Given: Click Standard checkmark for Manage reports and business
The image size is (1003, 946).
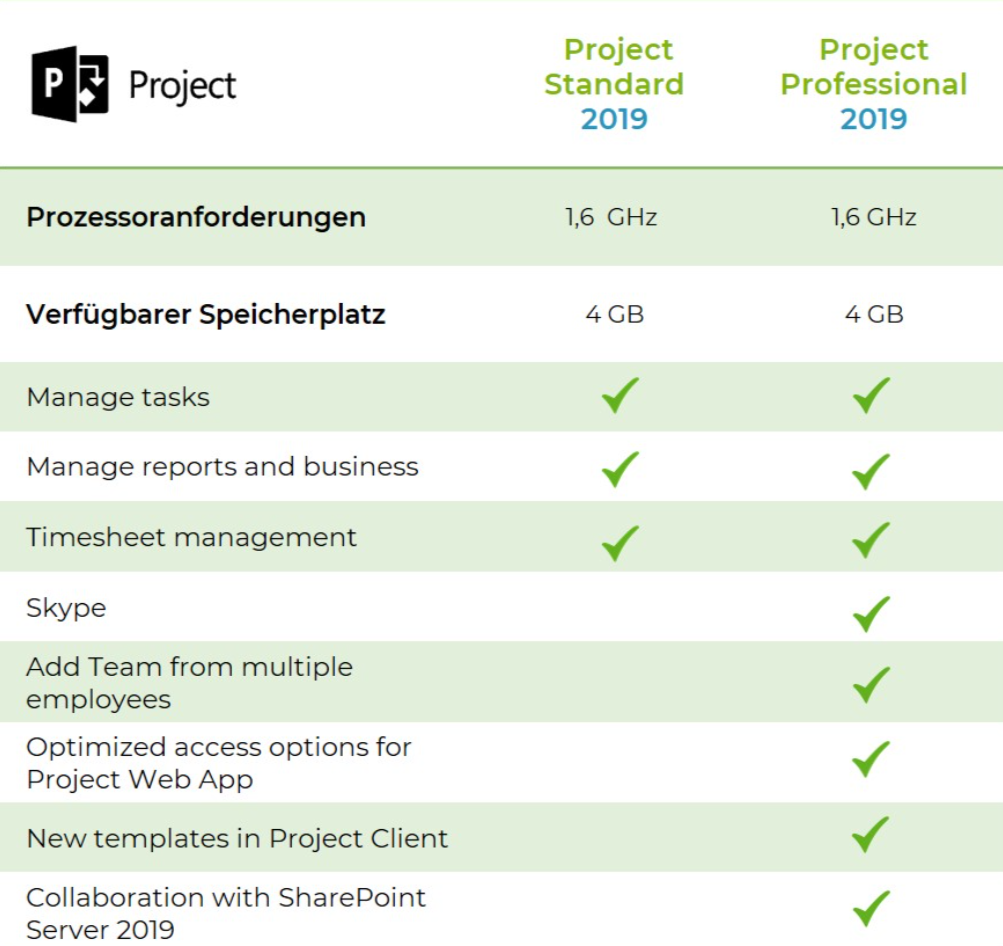Looking at the screenshot, I should [620, 469].
